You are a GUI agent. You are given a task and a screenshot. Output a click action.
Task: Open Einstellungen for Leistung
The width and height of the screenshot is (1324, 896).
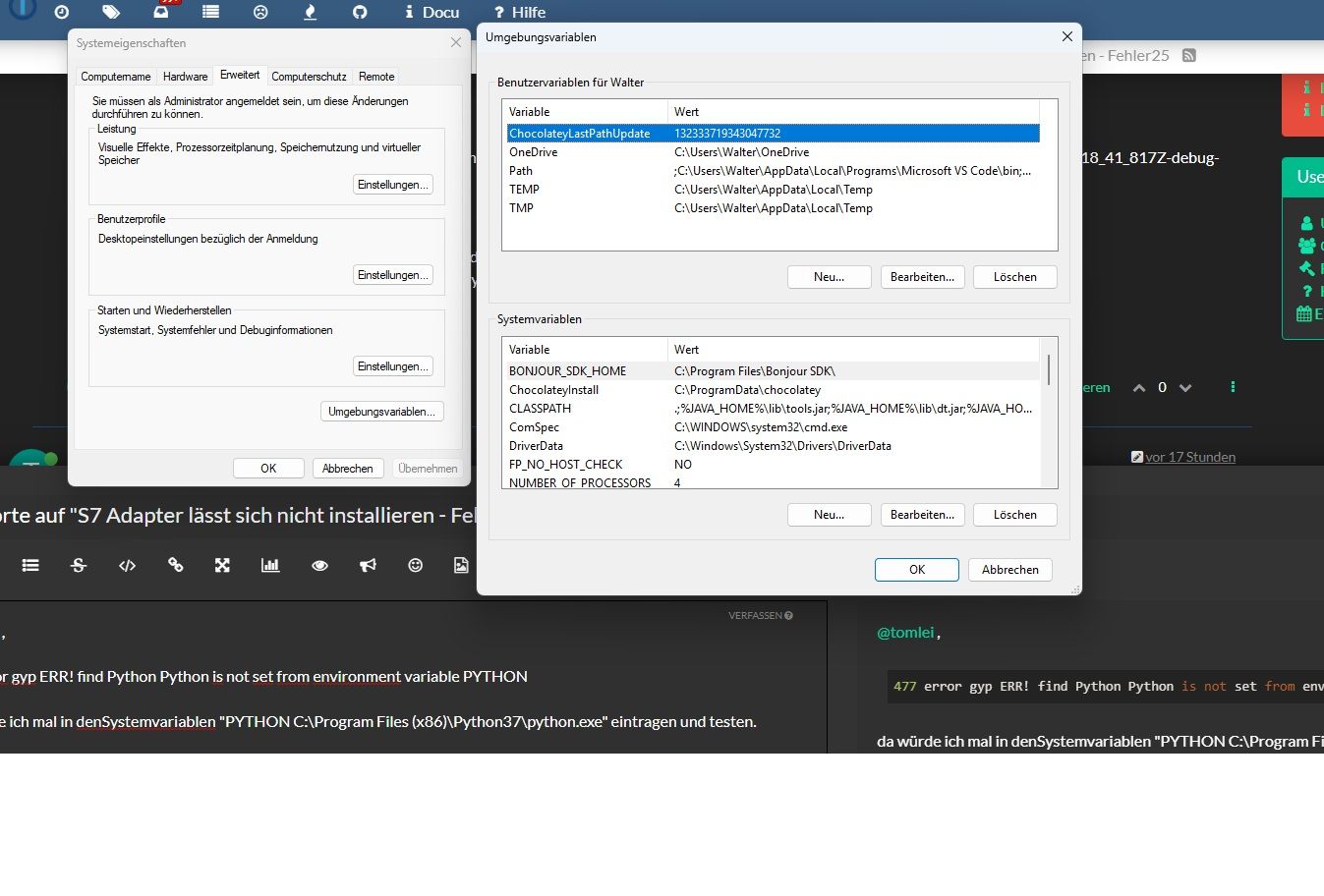393,185
